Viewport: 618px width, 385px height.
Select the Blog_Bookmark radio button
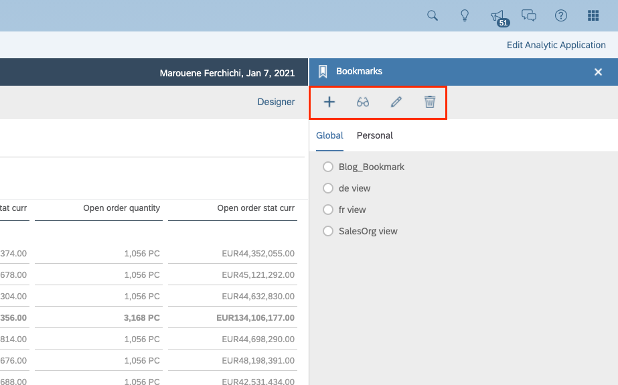click(328, 167)
